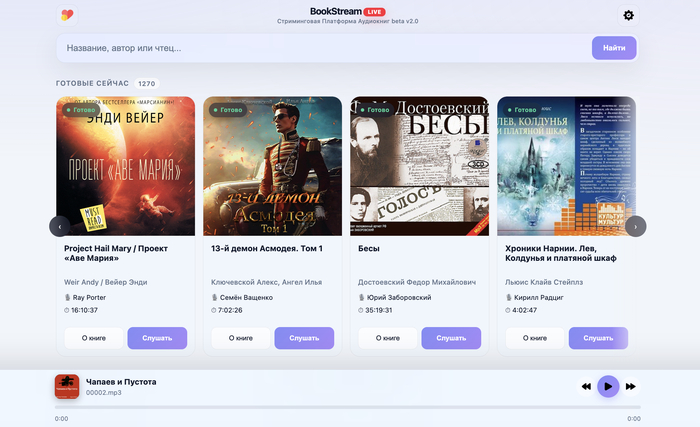Click the Бесы book title text
This screenshot has height=427, width=700.
pos(369,248)
